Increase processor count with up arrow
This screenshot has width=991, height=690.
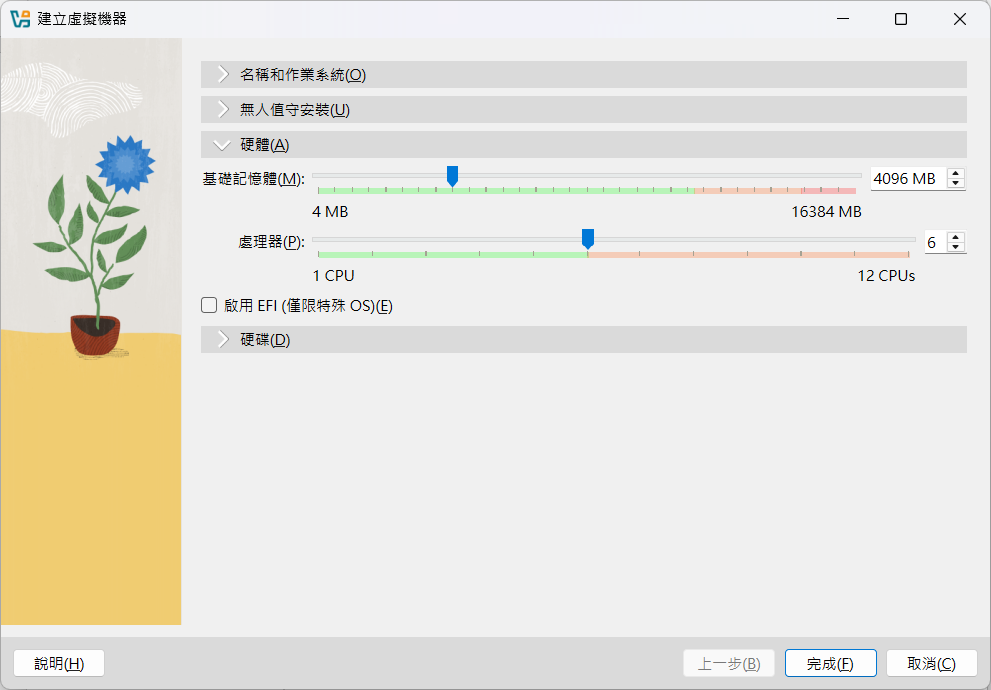(x=956, y=237)
